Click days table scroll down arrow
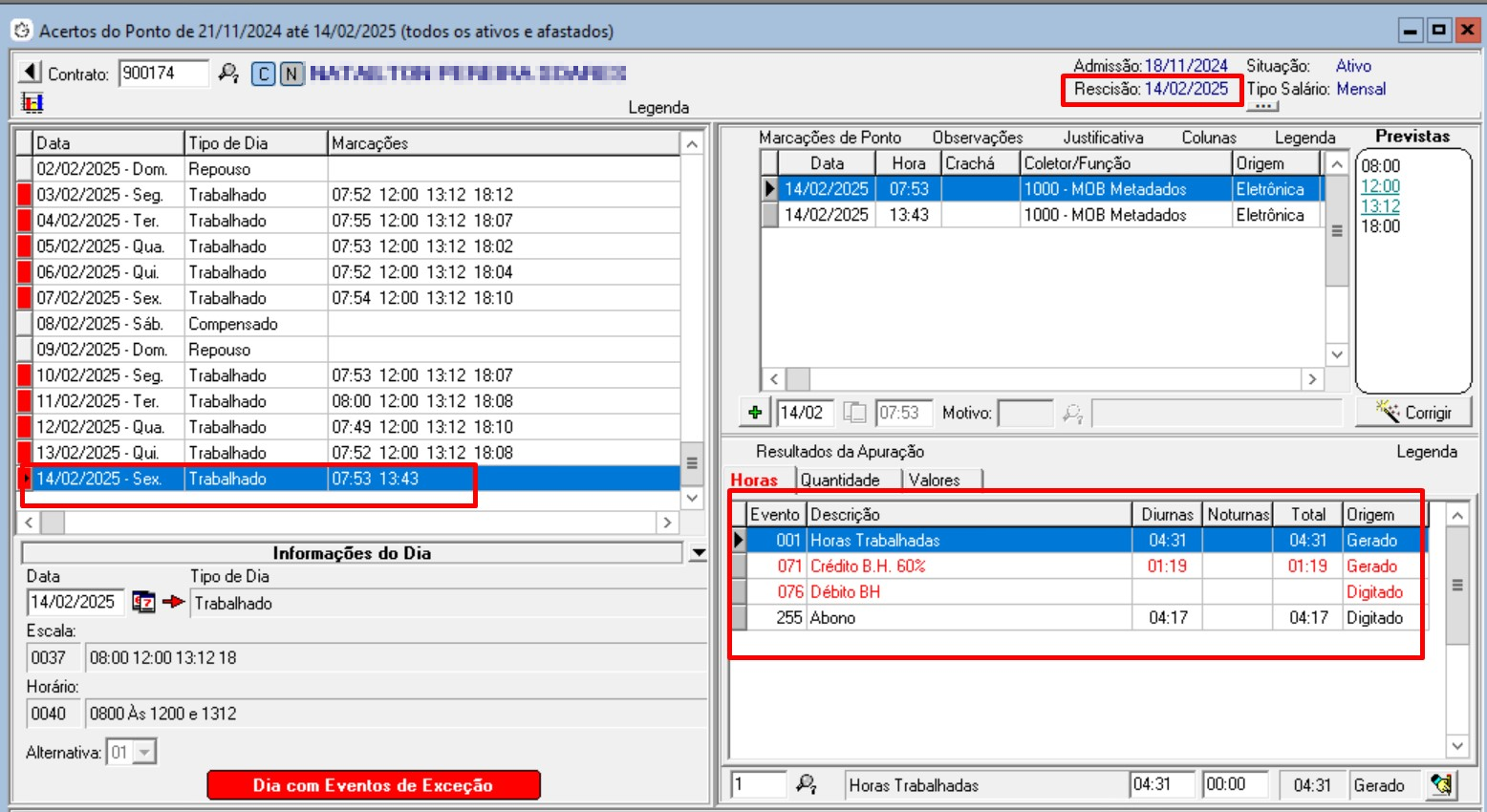 pos(693,498)
